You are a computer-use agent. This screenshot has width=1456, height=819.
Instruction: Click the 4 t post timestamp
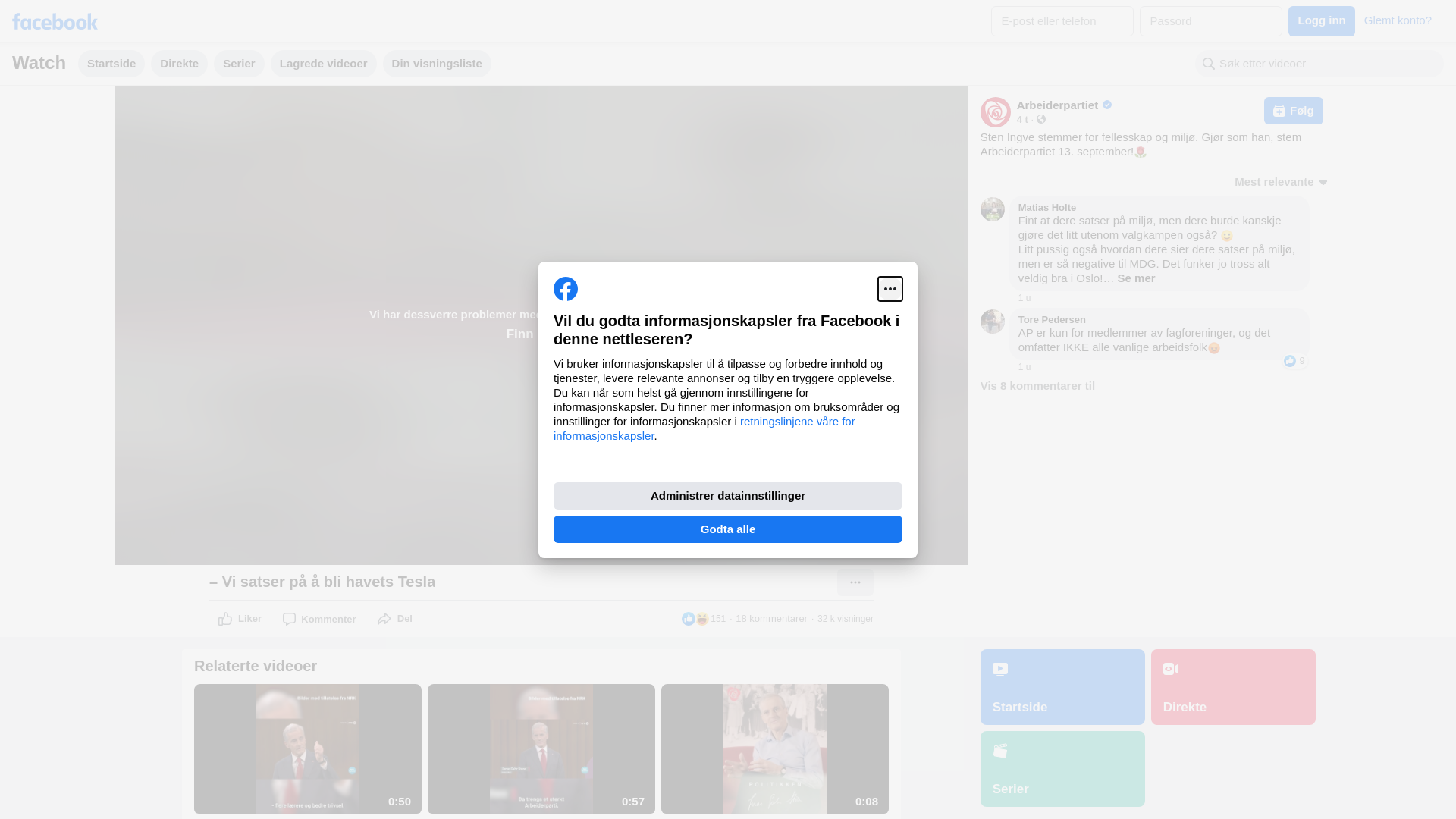point(1022,120)
